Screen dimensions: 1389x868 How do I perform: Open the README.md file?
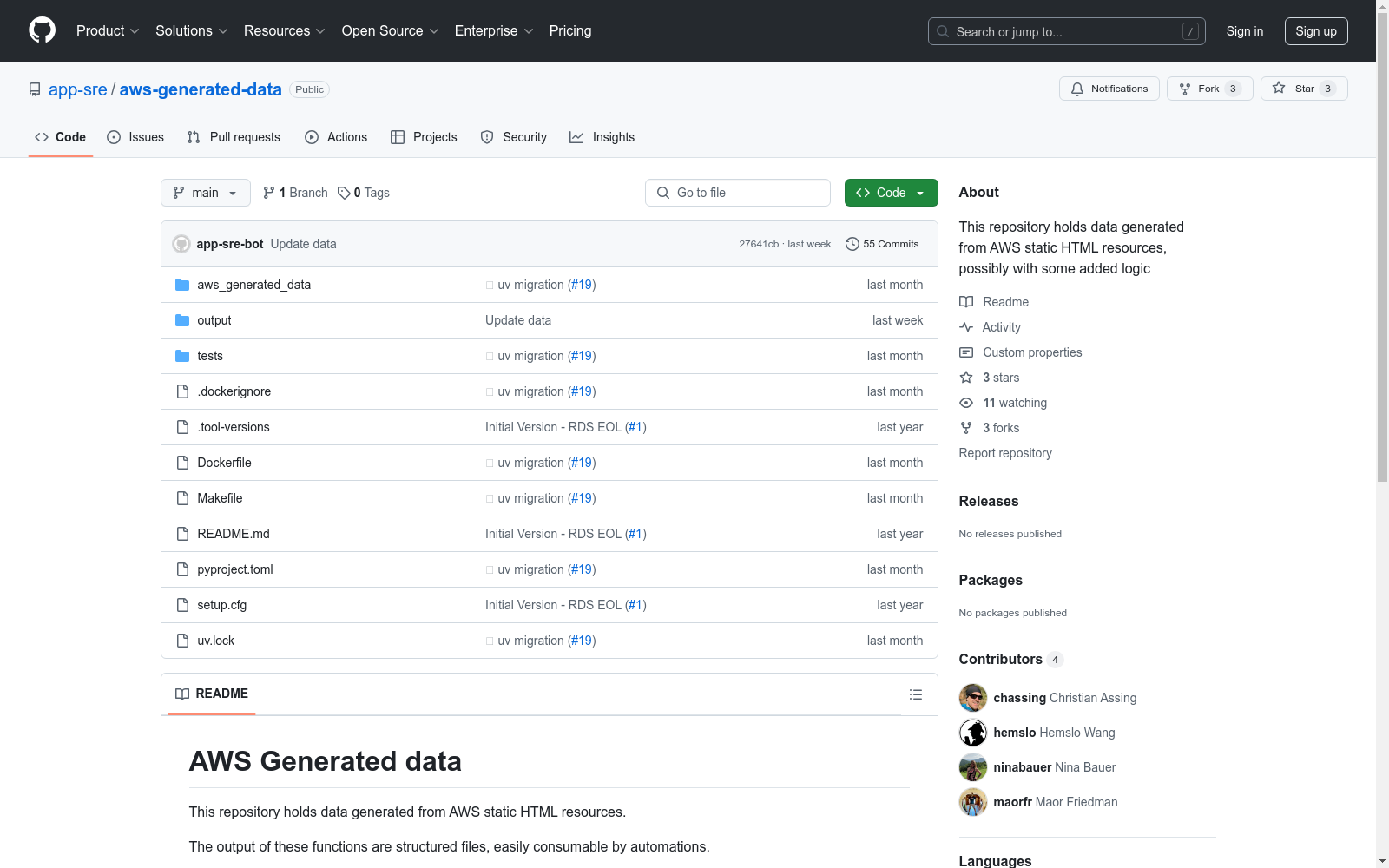click(234, 534)
